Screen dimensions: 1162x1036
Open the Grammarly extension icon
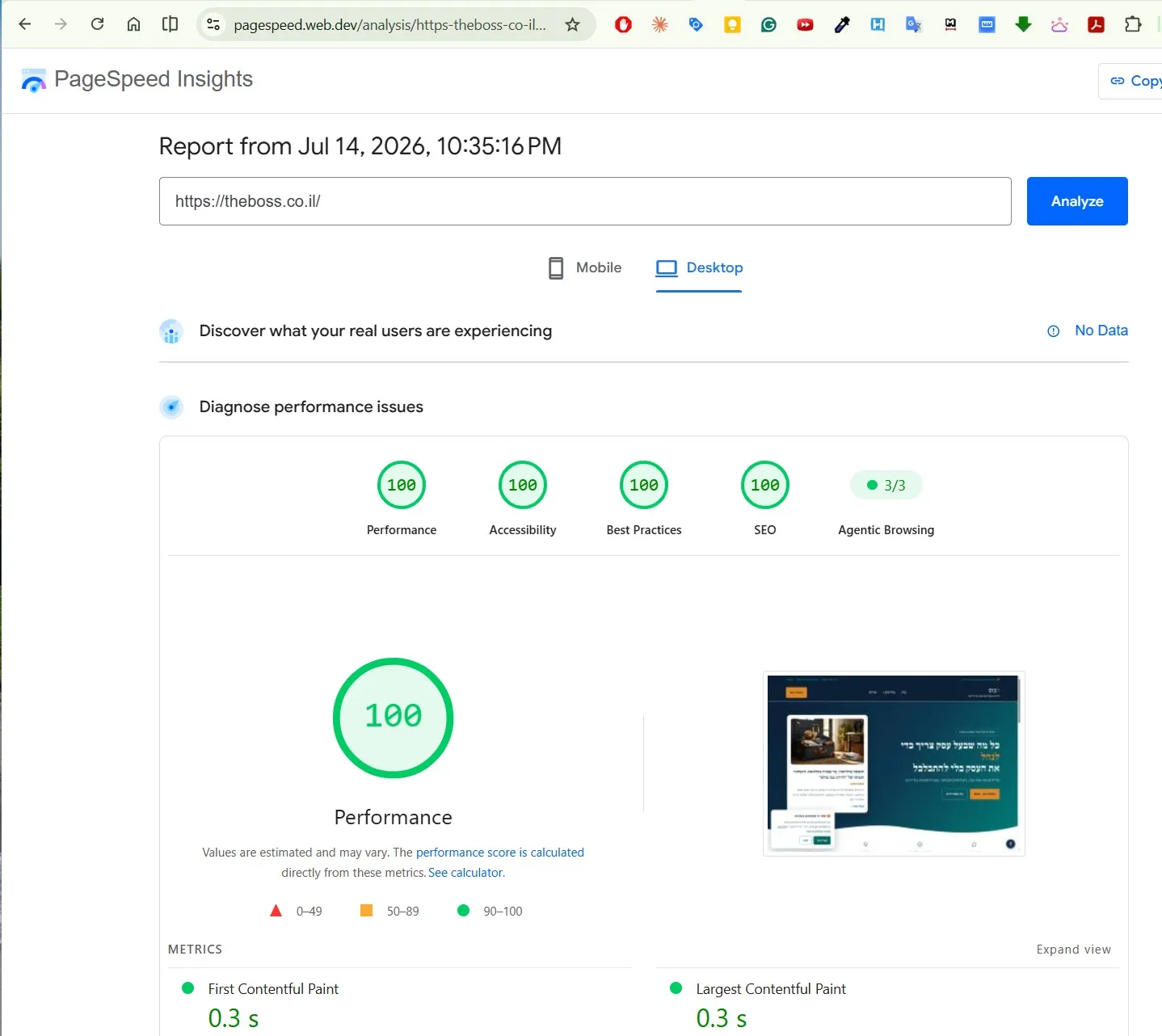pos(768,25)
